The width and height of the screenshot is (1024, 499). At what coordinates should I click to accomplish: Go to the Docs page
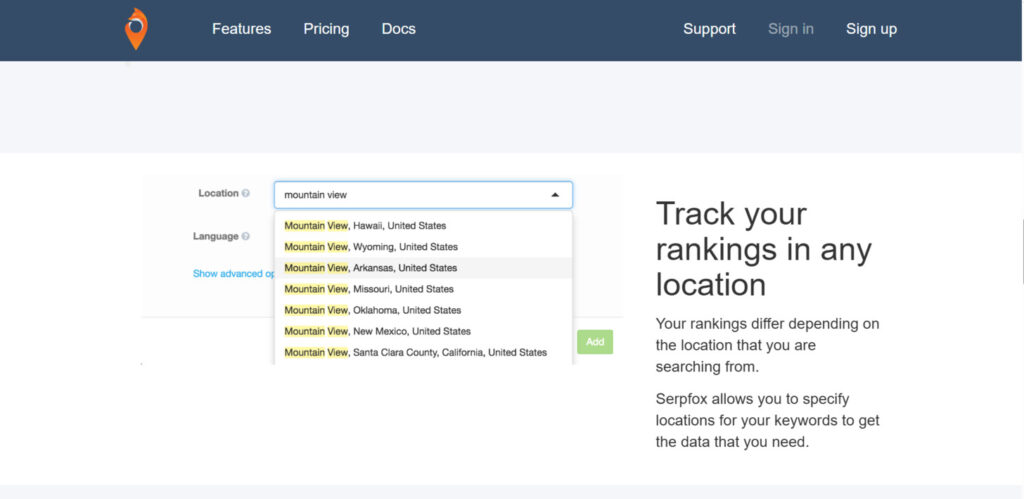pos(398,29)
